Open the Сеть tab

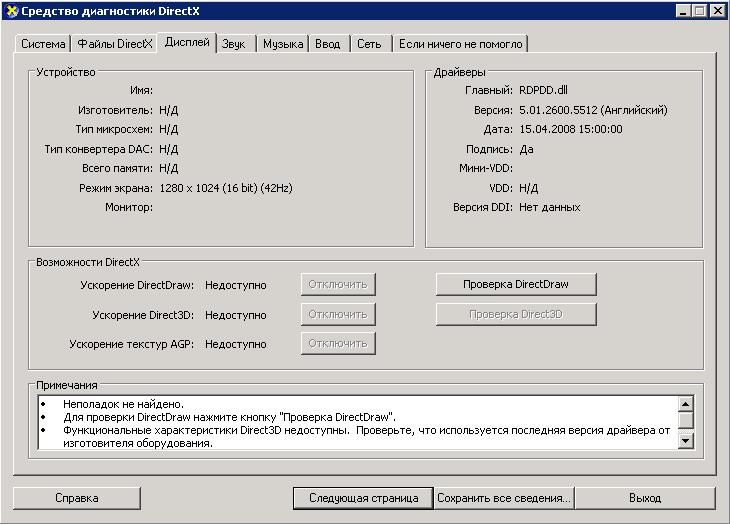coord(369,44)
